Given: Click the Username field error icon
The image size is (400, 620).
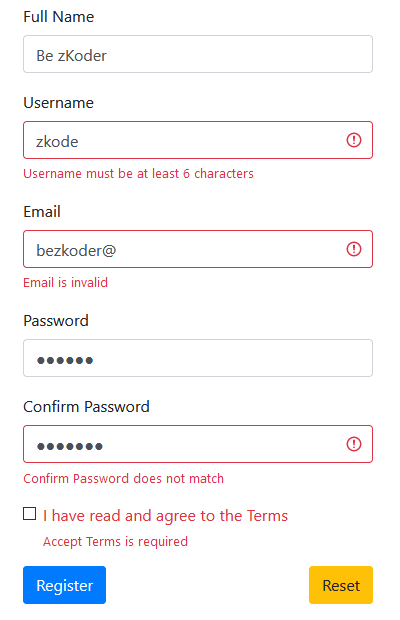Looking at the screenshot, I should [x=354, y=140].
